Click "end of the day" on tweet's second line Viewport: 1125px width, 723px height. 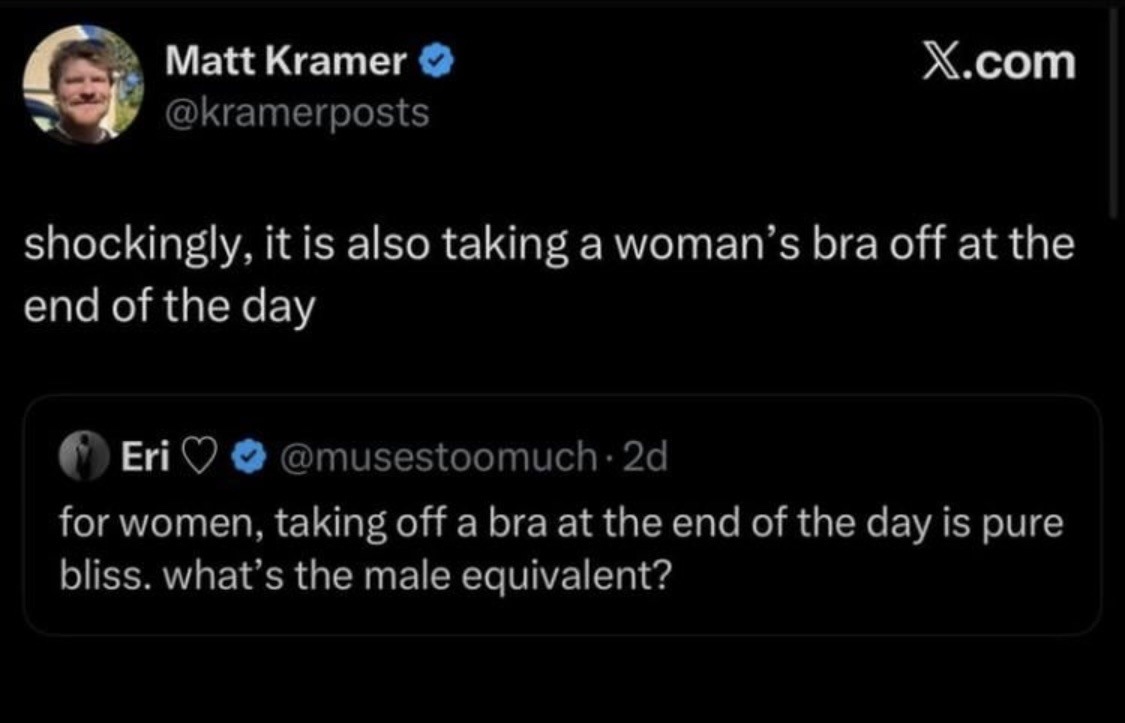[168, 303]
